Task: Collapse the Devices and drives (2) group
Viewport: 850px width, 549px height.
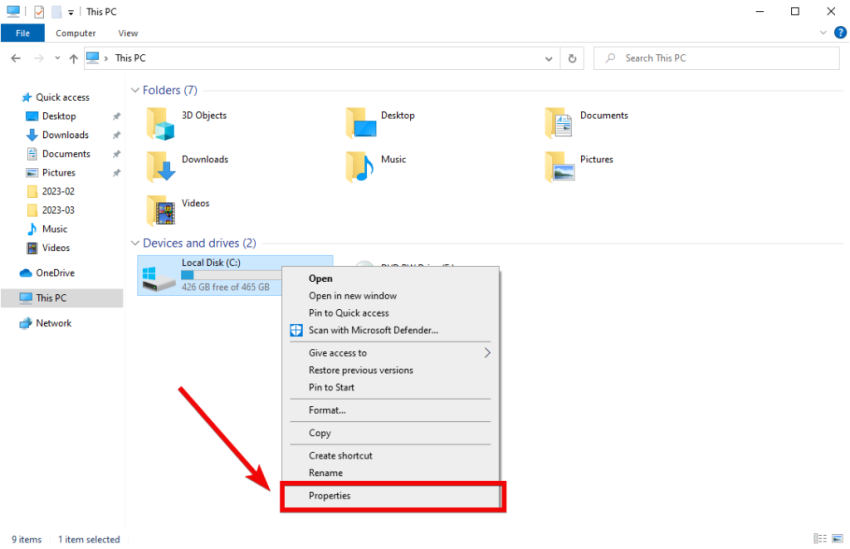Action: (x=135, y=243)
